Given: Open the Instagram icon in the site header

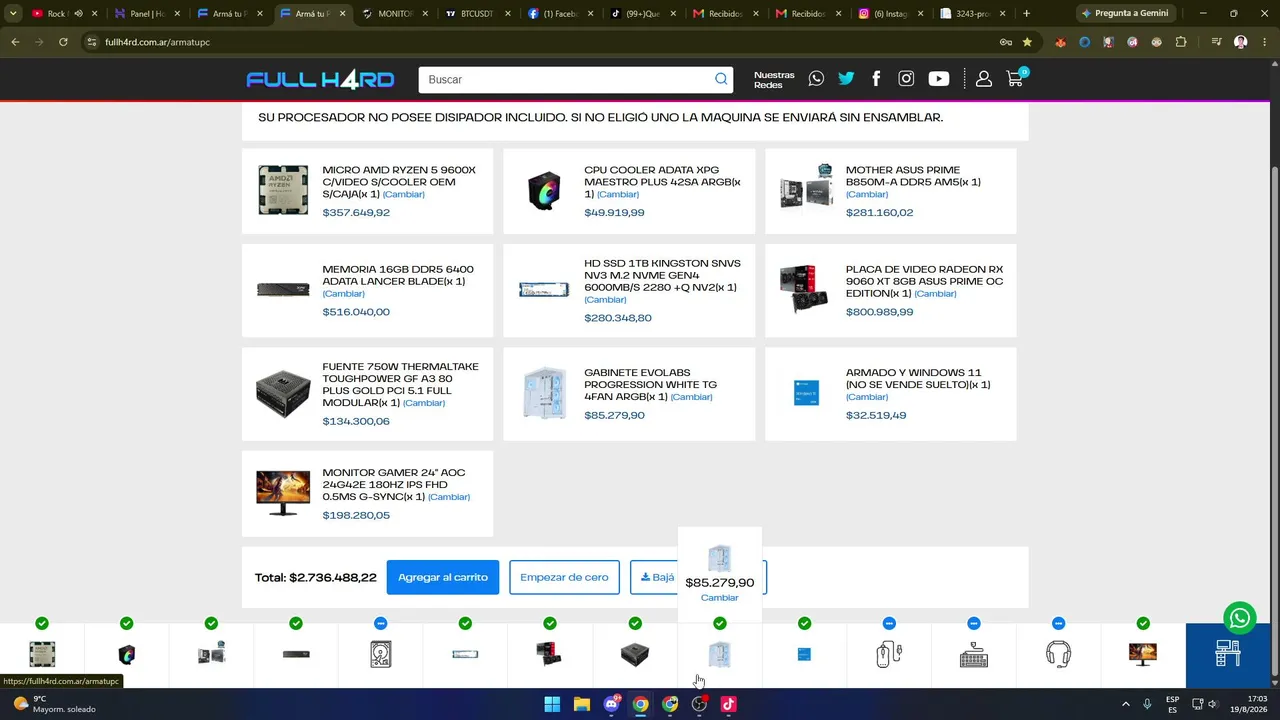Looking at the screenshot, I should [906, 79].
